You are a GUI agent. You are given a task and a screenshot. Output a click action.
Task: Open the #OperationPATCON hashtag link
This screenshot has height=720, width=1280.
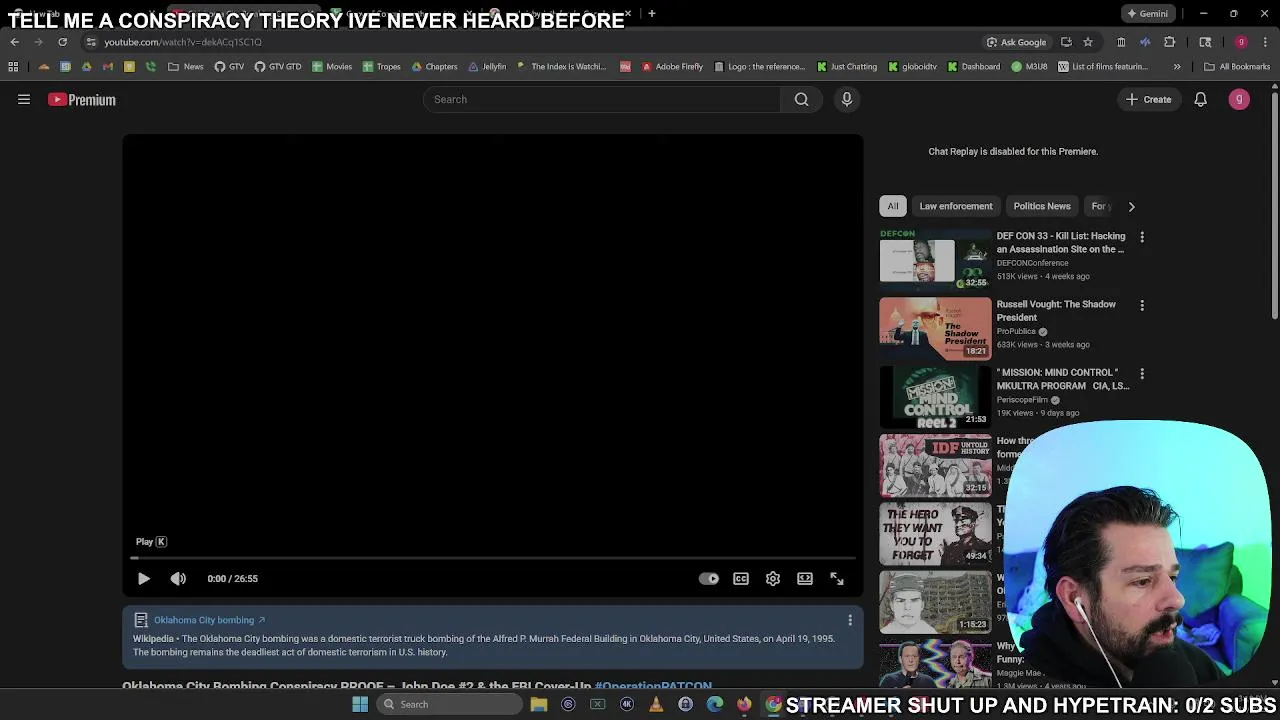click(x=653, y=686)
